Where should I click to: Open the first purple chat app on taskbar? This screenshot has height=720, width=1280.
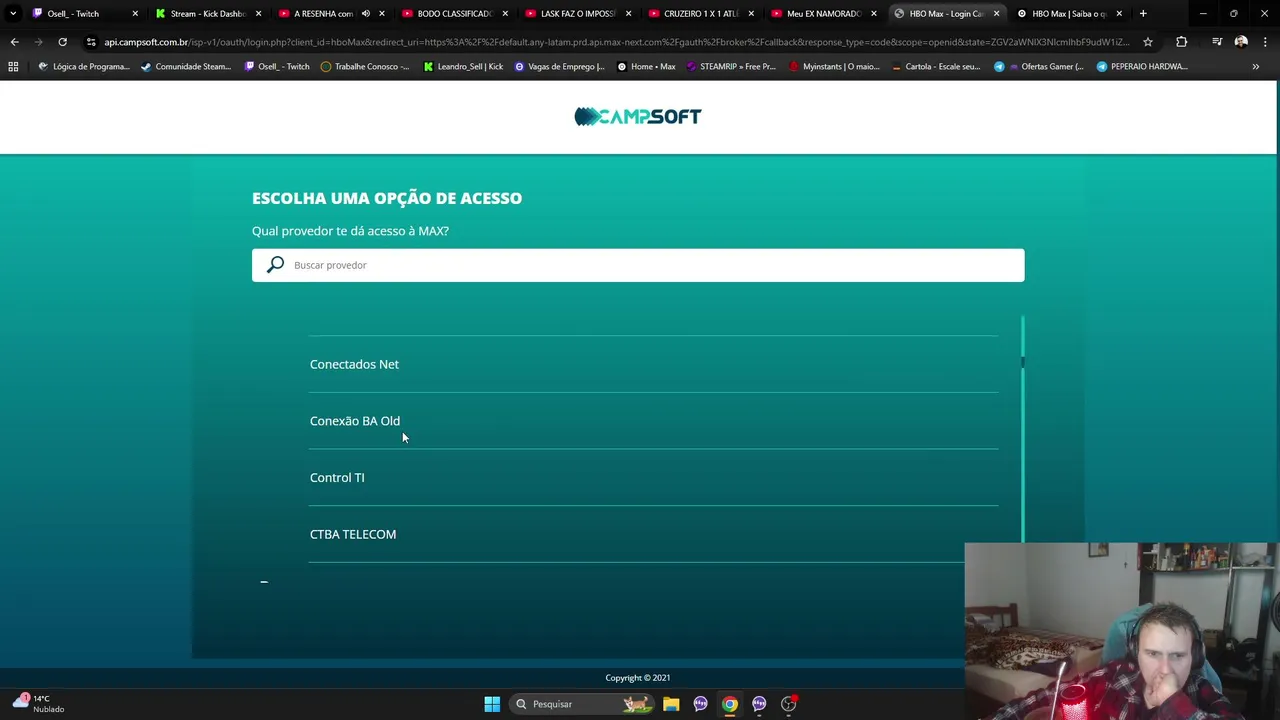pos(700,704)
